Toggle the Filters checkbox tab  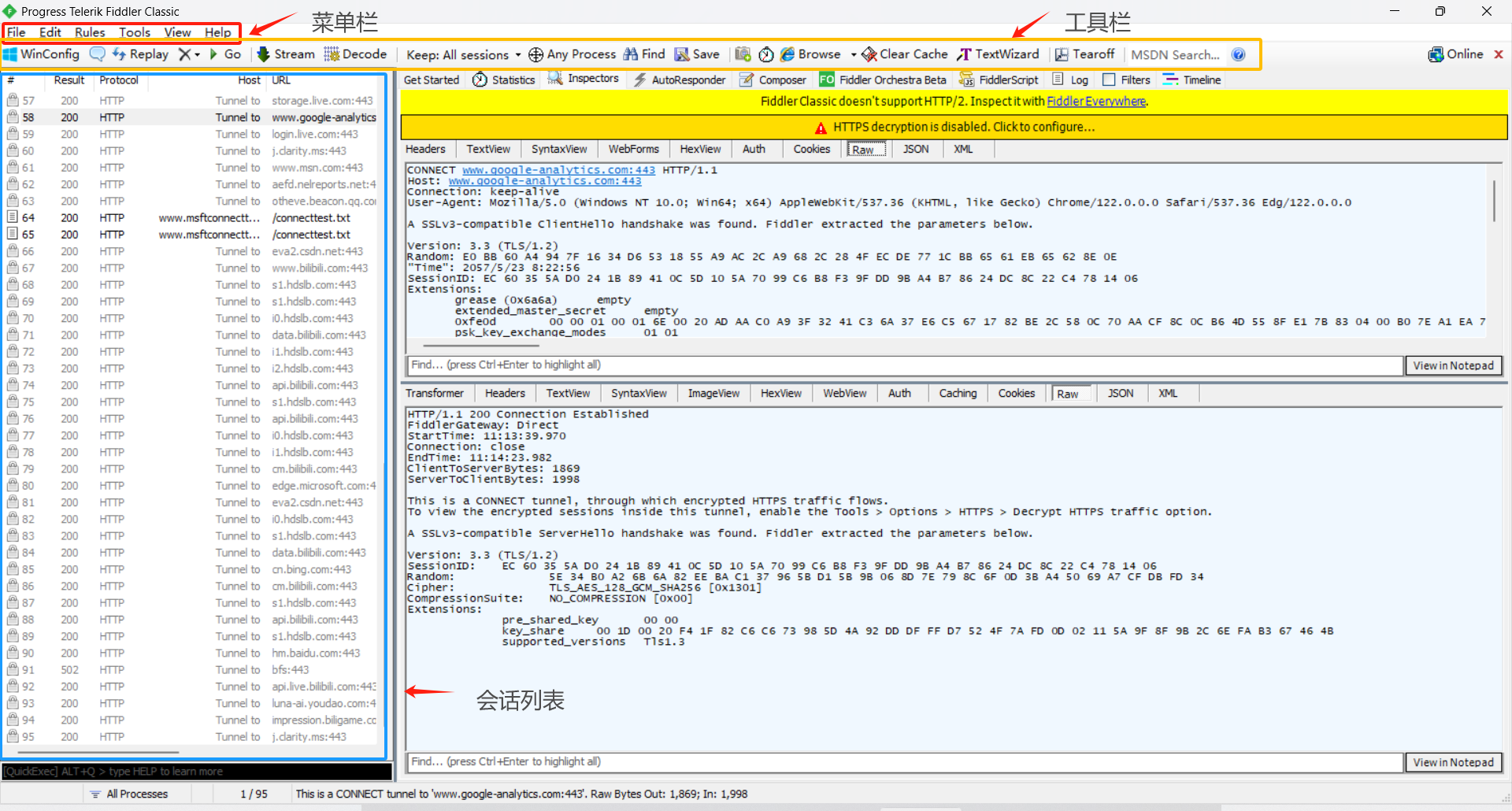[1126, 80]
